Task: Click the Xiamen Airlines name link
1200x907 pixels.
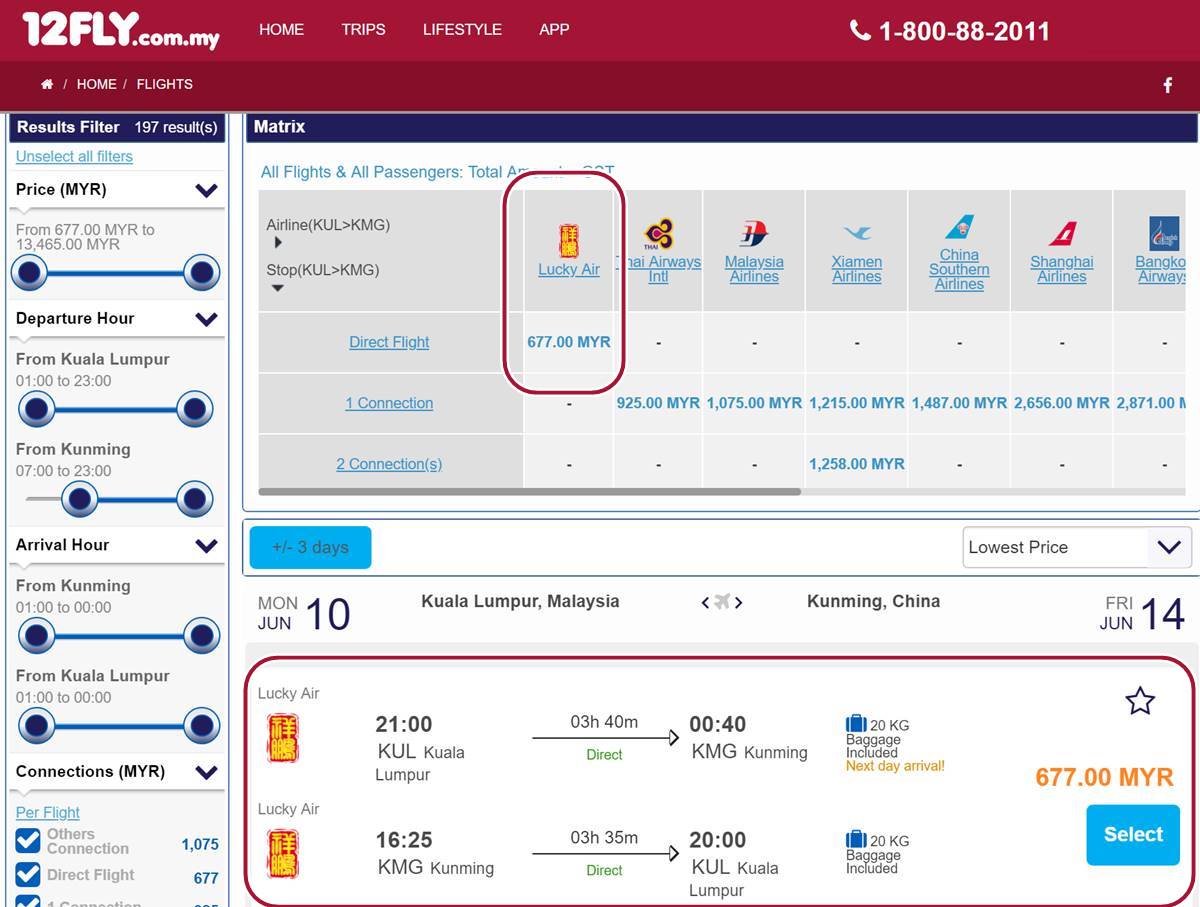Action: (x=857, y=269)
